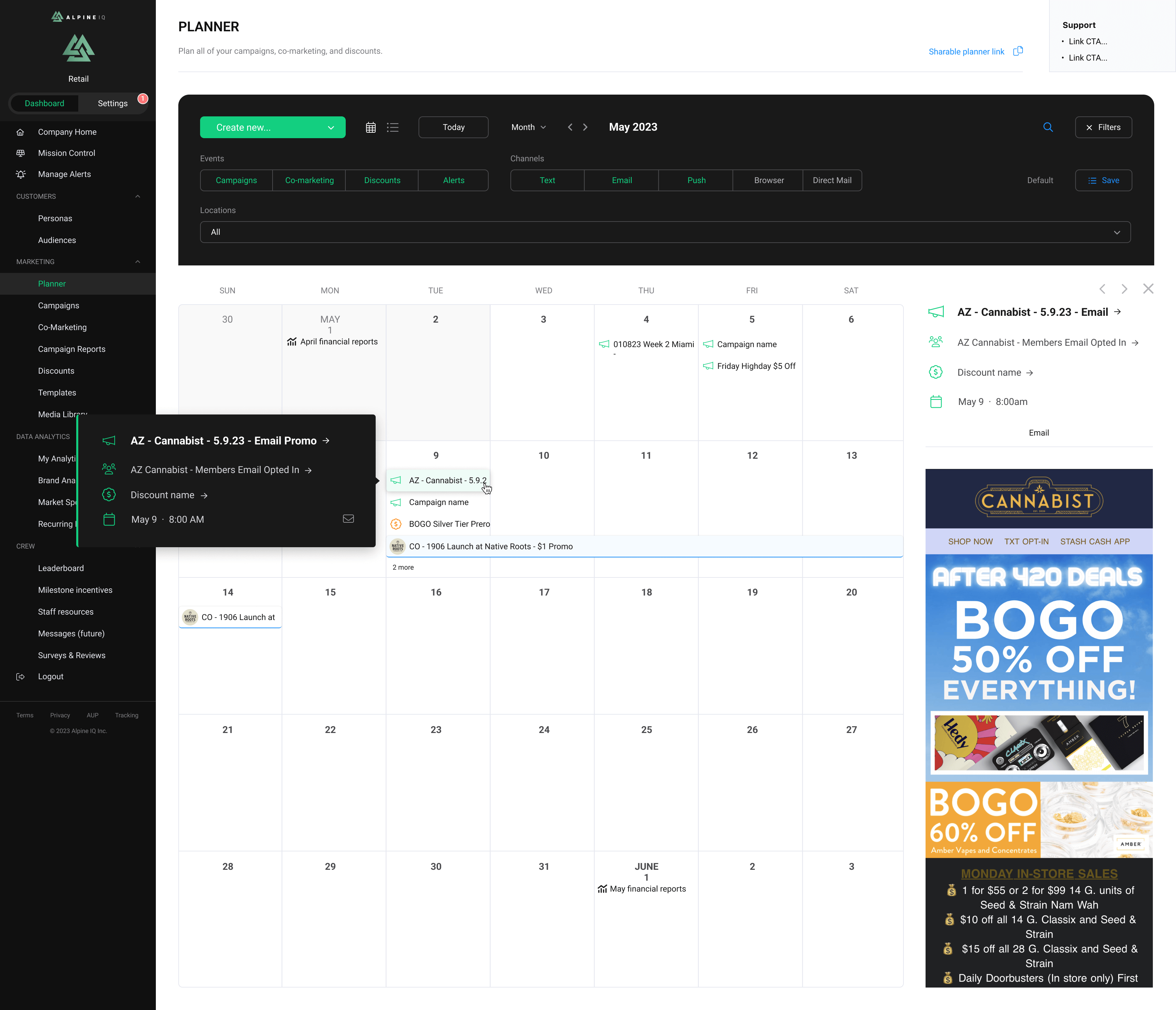Viewport: 1176px width, 1010px height.
Task: Switch to calendar grid view icon
Action: [x=371, y=127]
